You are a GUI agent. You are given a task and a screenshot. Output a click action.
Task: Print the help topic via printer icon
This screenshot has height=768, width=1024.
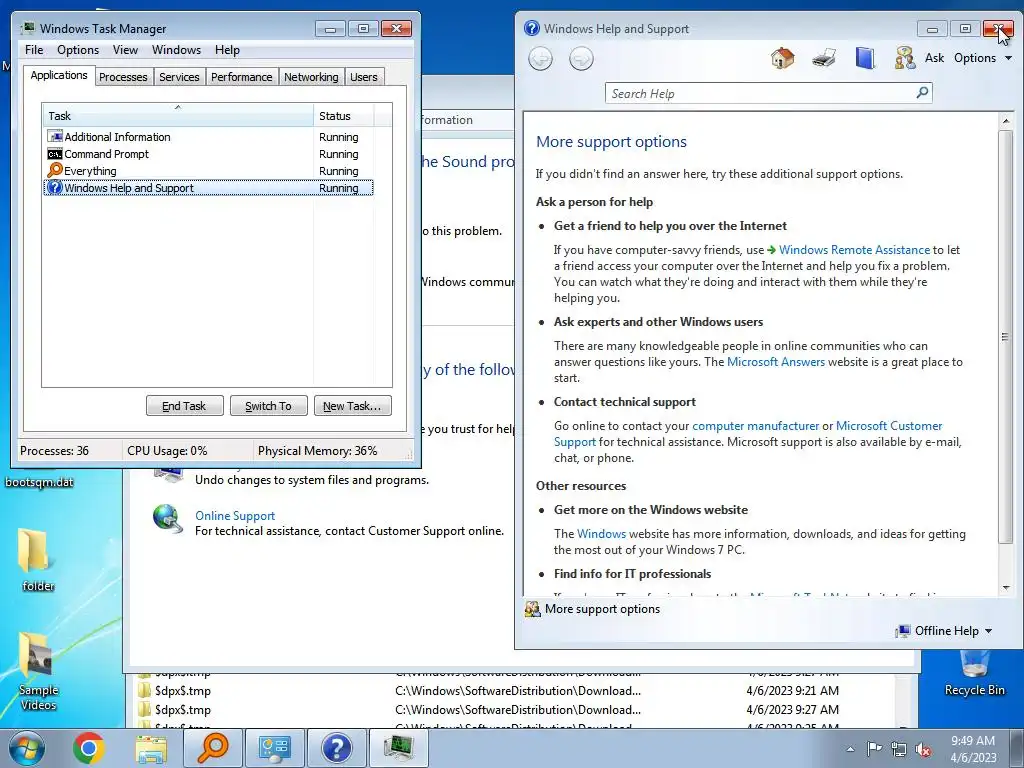[824, 58]
